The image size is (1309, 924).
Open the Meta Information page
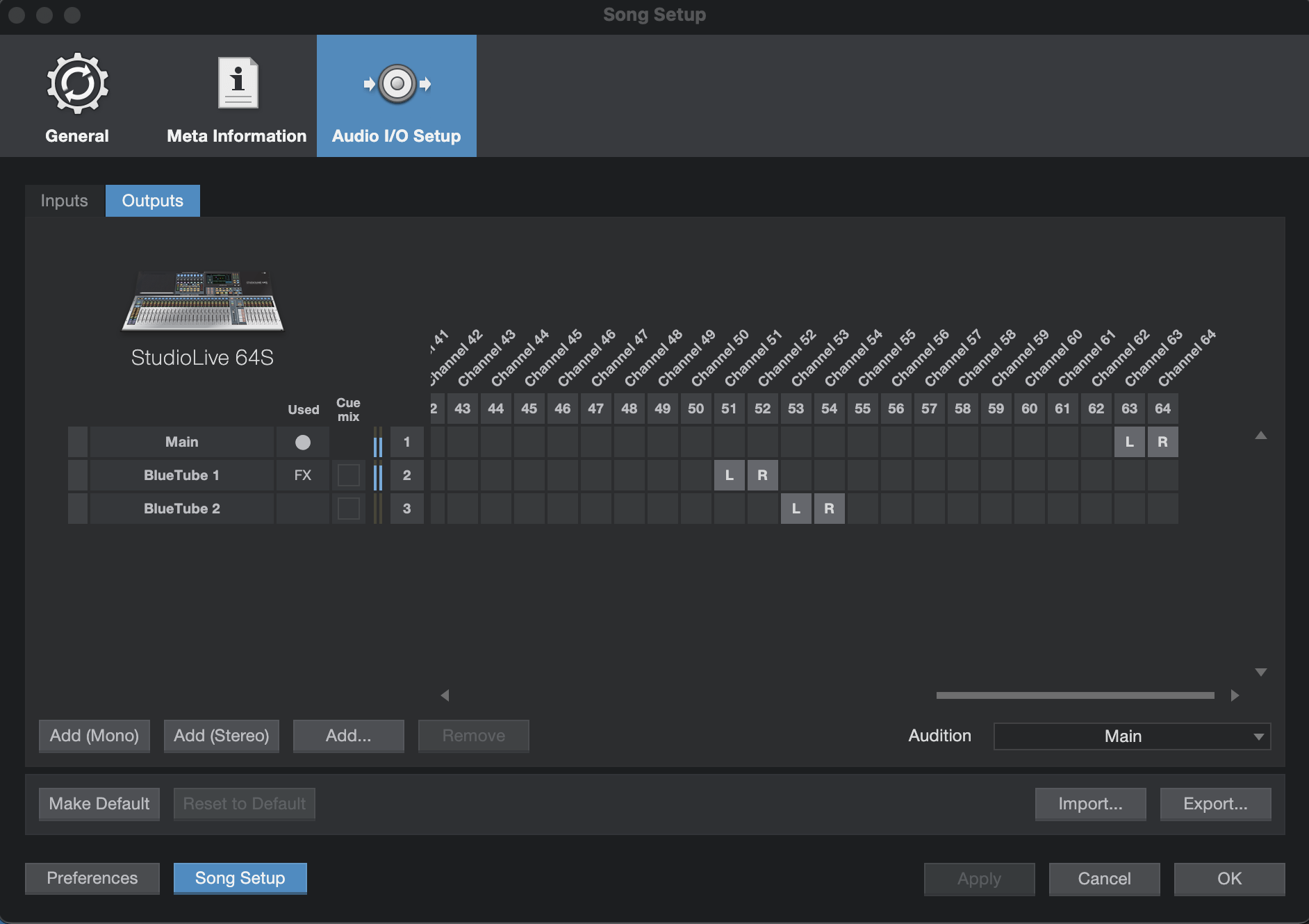pyautogui.click(x=236, y=96)
